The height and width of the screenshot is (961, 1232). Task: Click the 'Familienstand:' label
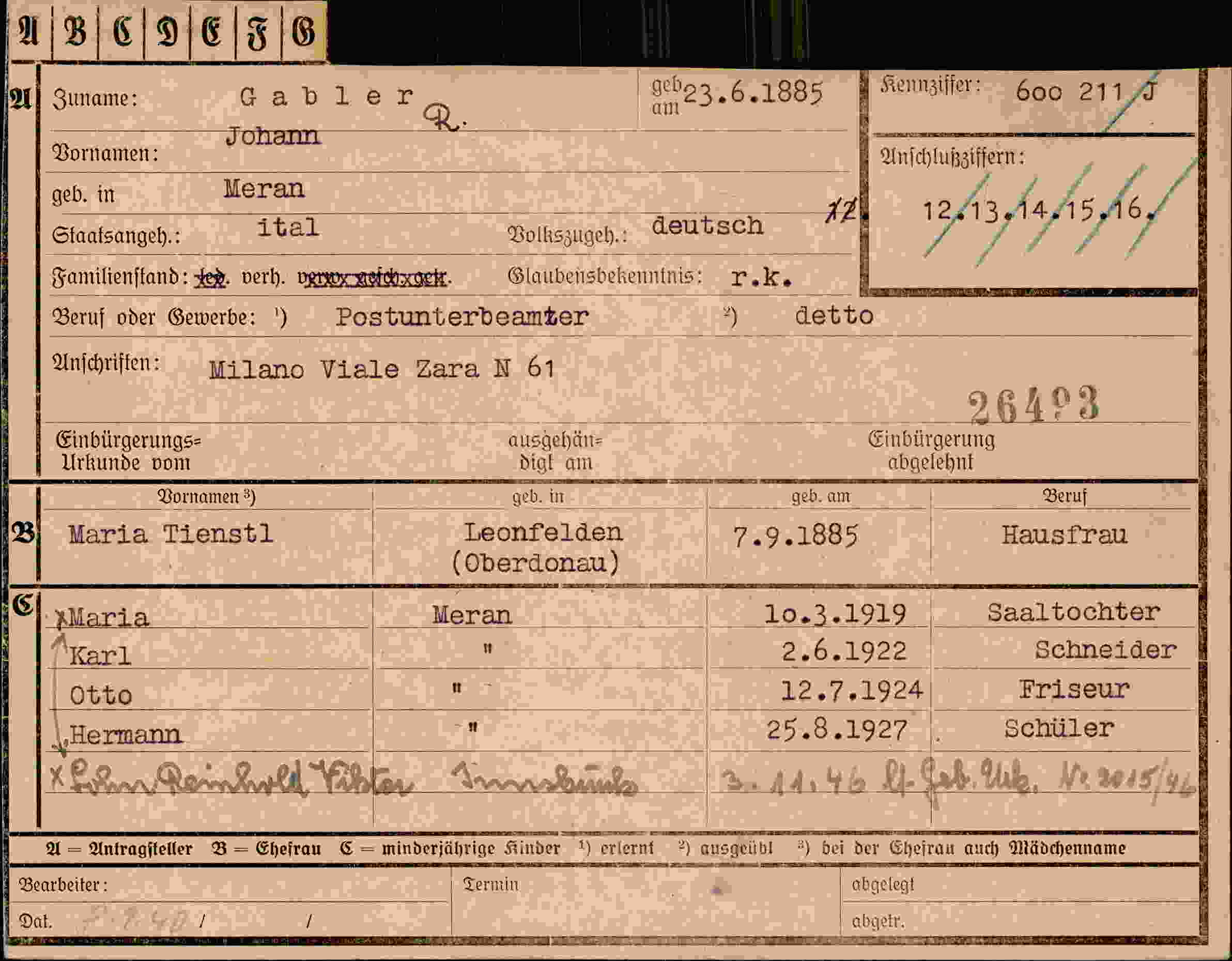[120, 278]
